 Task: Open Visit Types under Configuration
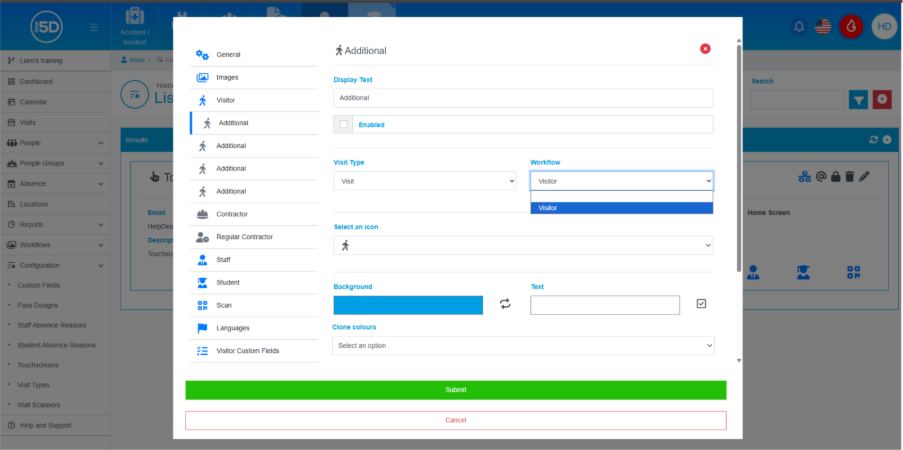tap(33, 385)
